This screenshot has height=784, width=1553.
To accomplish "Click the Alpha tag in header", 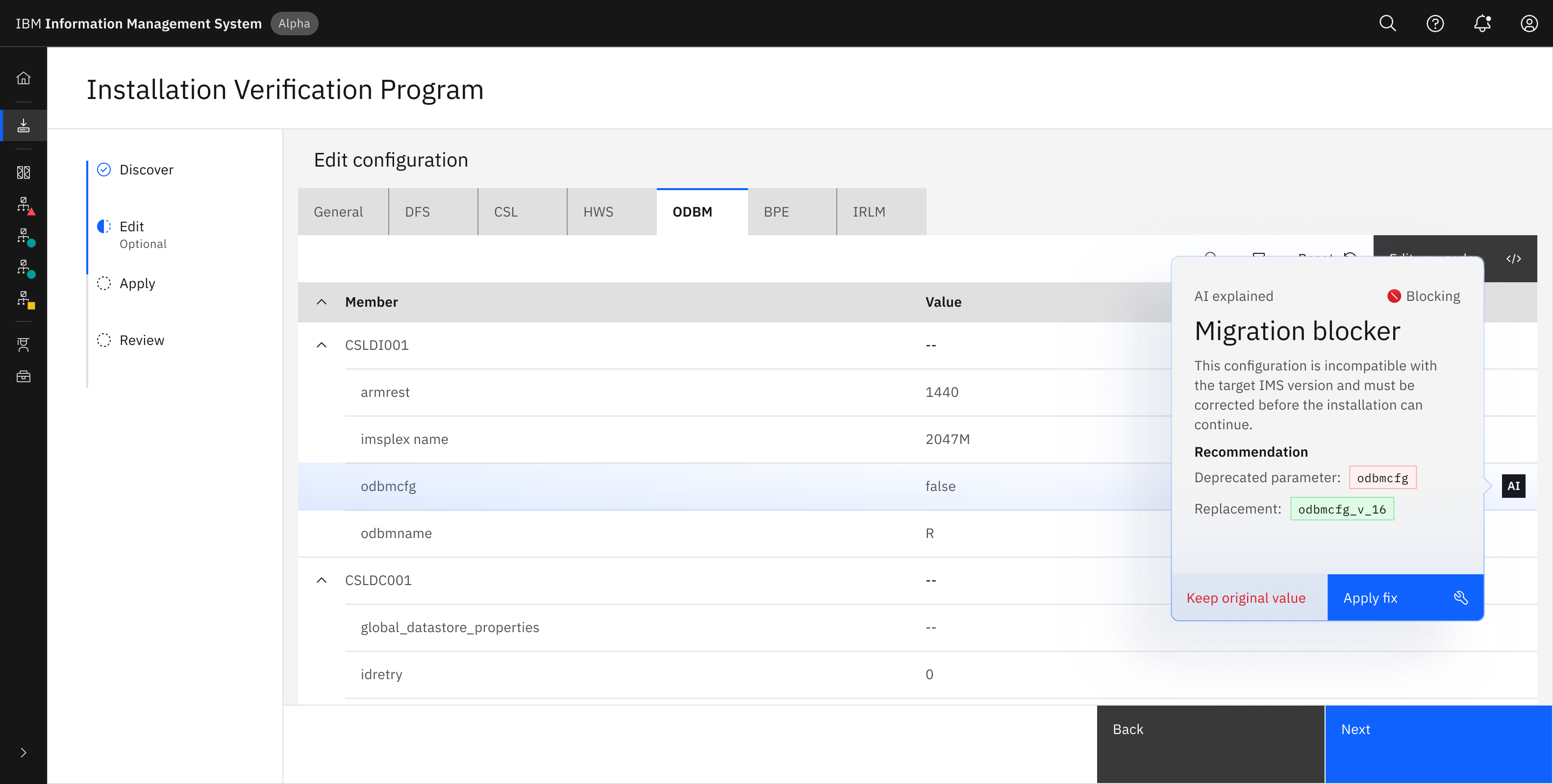I will pyautogui.click(x=294, y=24).
